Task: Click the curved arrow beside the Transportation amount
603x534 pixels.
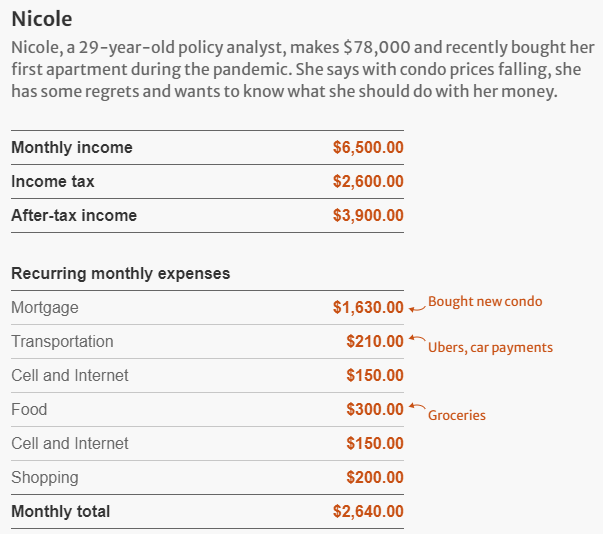Action: click(x=416, y=339)
